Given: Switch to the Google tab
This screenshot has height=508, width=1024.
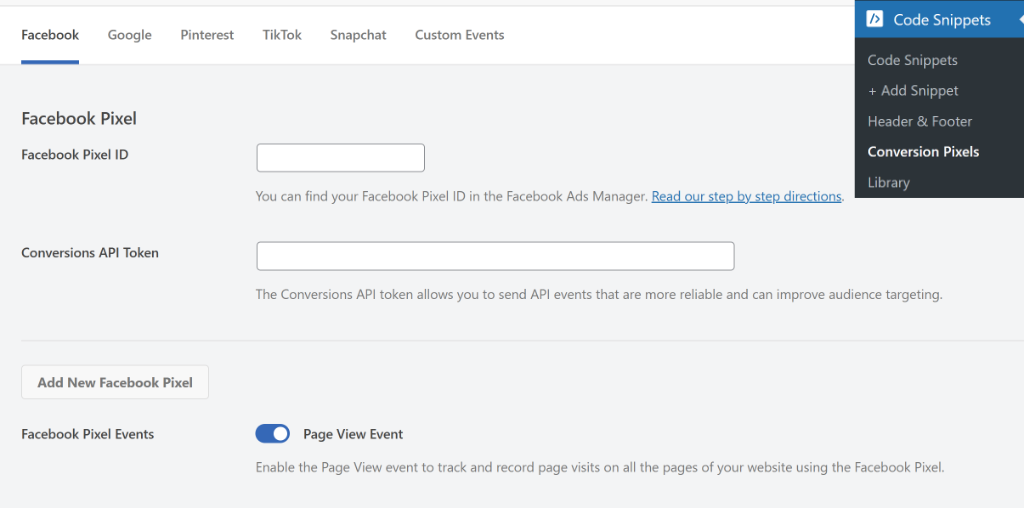Looking at the screenshot, I should pyautogui.click(x=130, y=35).
